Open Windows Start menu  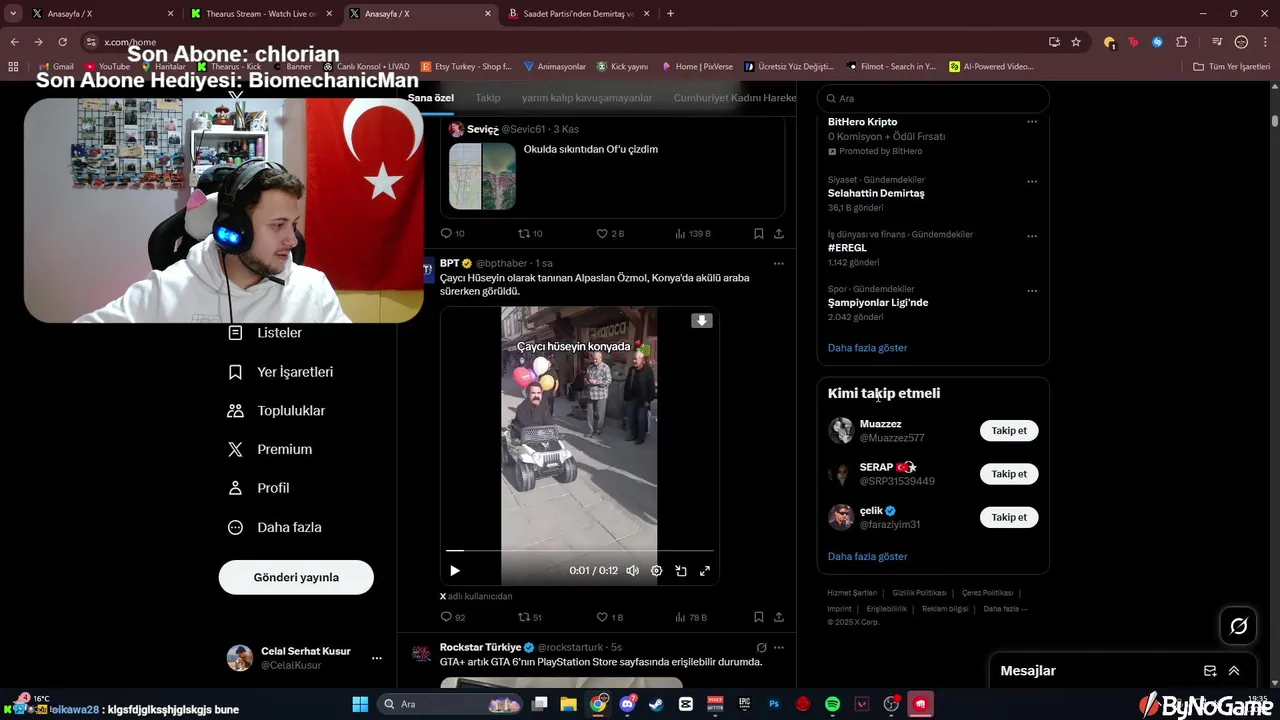pyautogui.click(x=360, y=704)
